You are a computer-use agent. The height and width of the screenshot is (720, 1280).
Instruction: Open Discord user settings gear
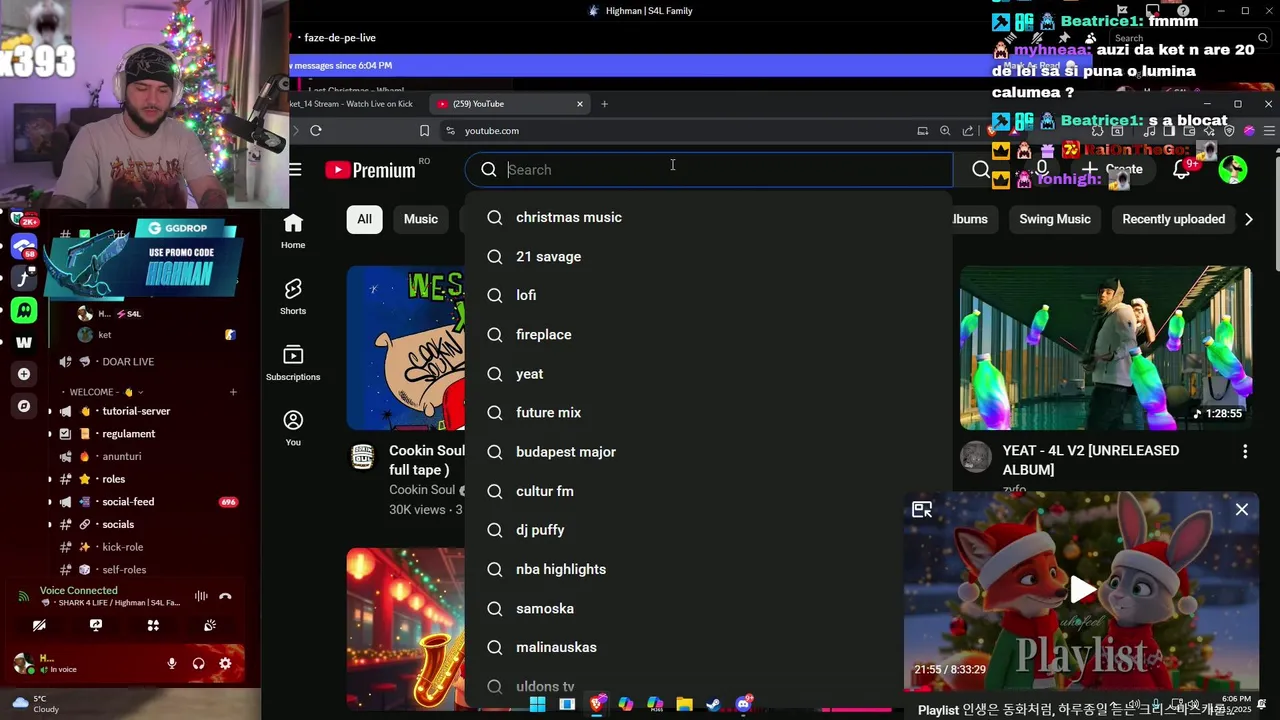[225, 663]
